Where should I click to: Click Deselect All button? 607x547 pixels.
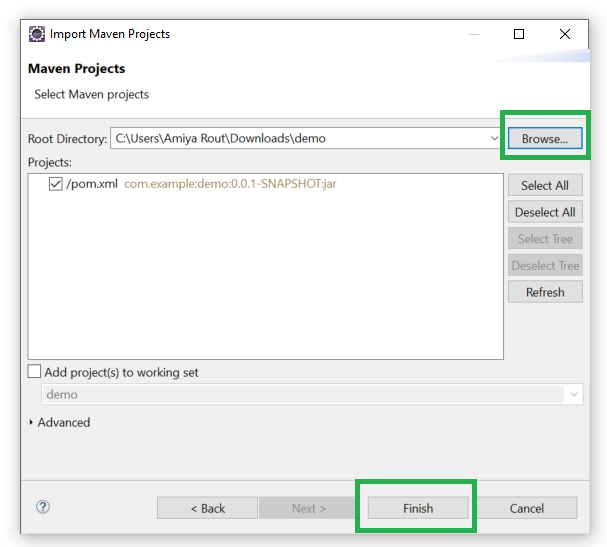[545, 212]
